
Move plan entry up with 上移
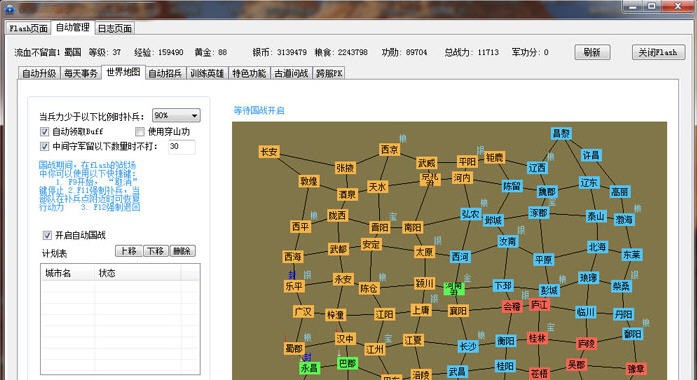pyautogui.click(x=128, y=251)
